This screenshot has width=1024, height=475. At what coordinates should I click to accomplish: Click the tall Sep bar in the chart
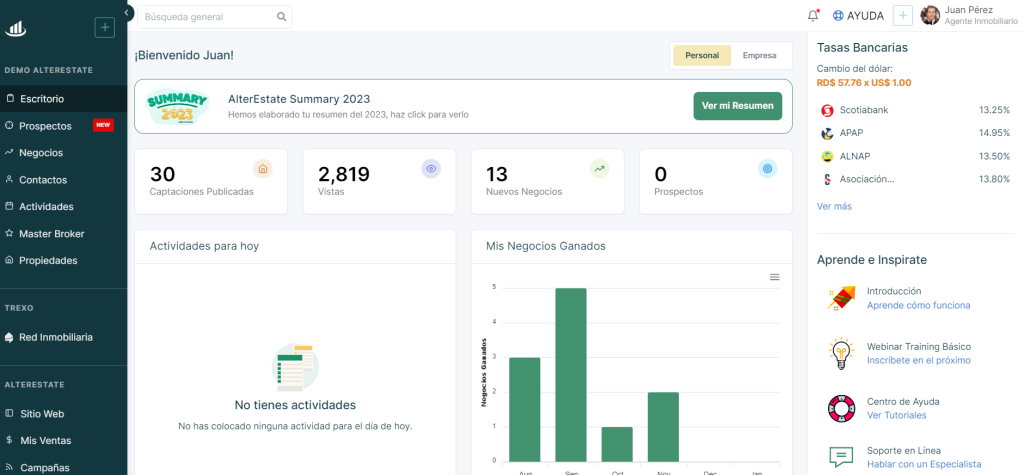pos(571,374)
